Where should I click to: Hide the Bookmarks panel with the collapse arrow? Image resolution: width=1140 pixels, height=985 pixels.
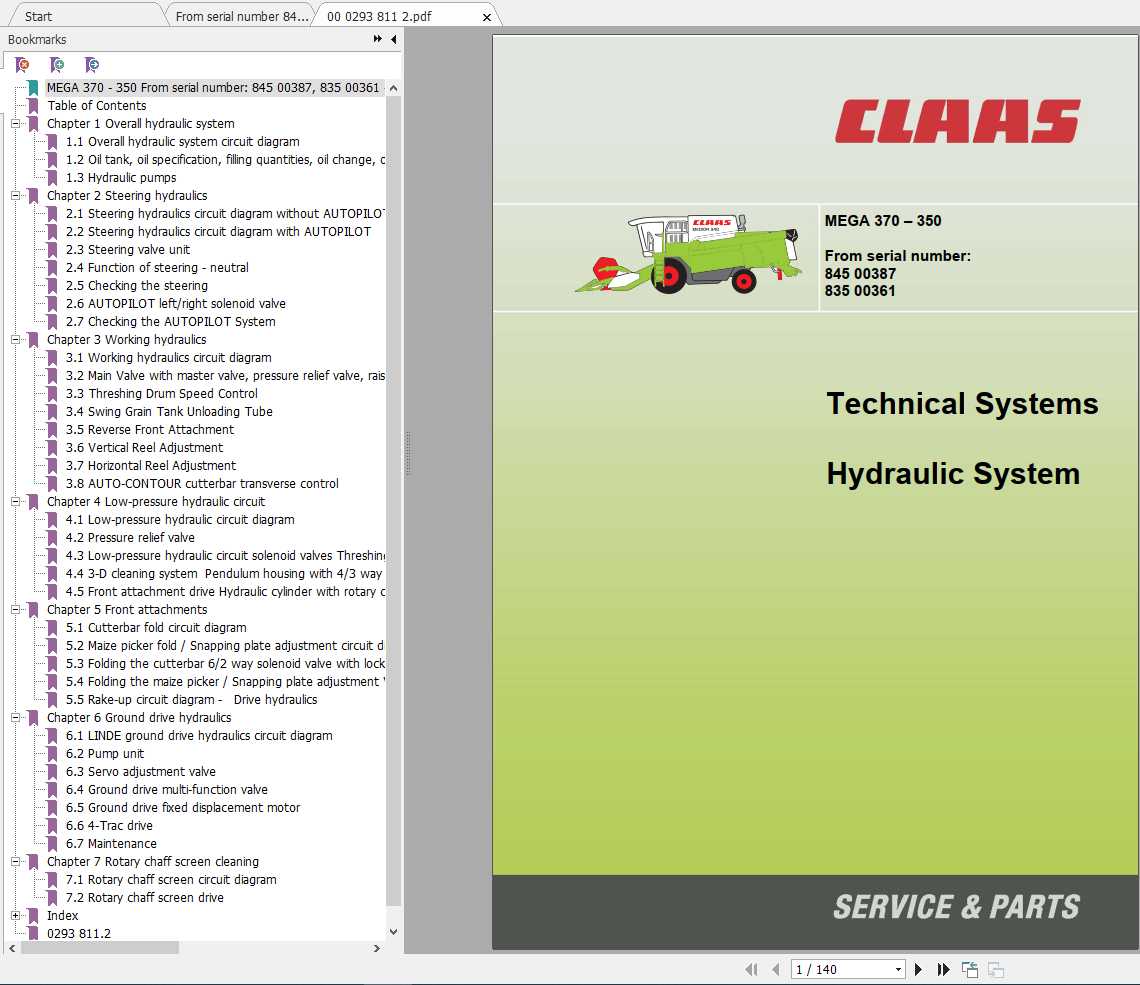[x=393, y=37]
